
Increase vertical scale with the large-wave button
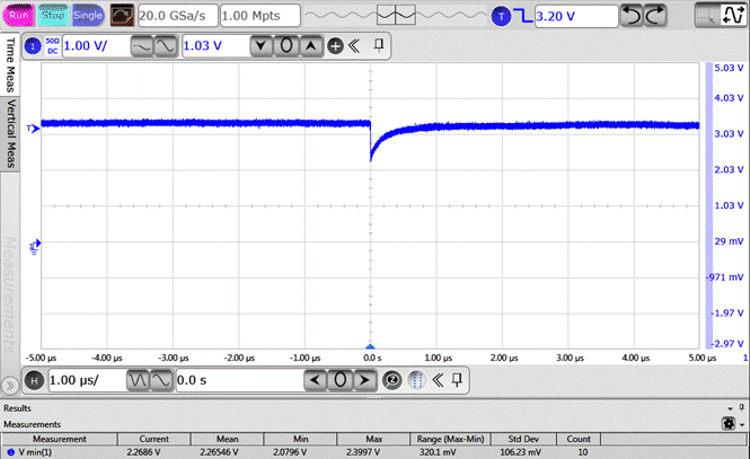[x=165, y=46]
